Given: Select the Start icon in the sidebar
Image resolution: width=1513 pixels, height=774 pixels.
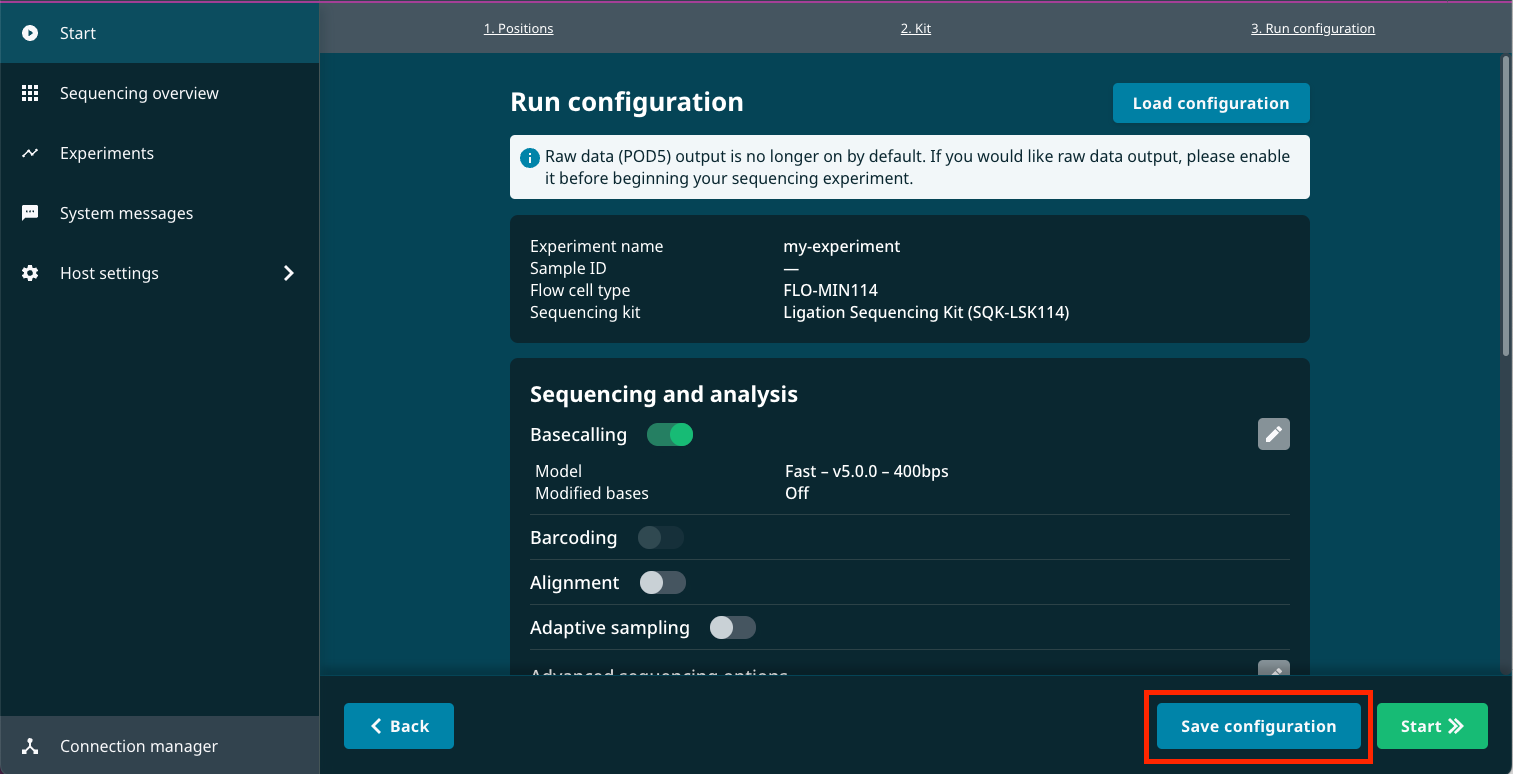Looking at the screenshot, I should [x=30, y=32].
